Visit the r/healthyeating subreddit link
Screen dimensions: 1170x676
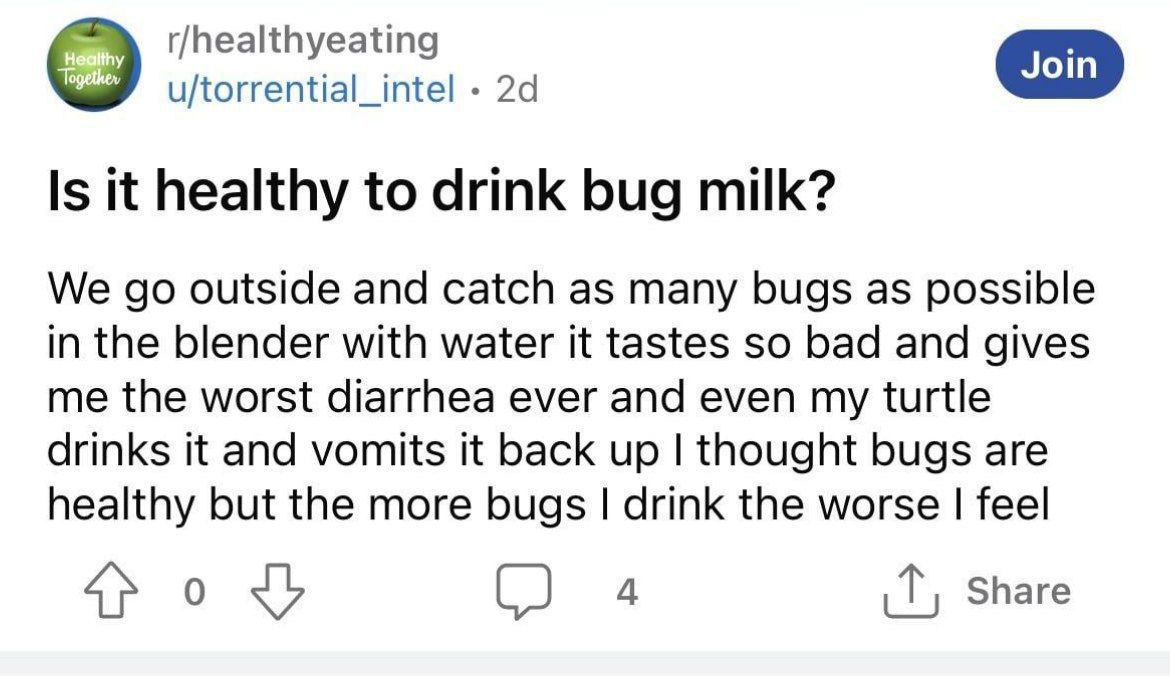[x=304, y=41]
